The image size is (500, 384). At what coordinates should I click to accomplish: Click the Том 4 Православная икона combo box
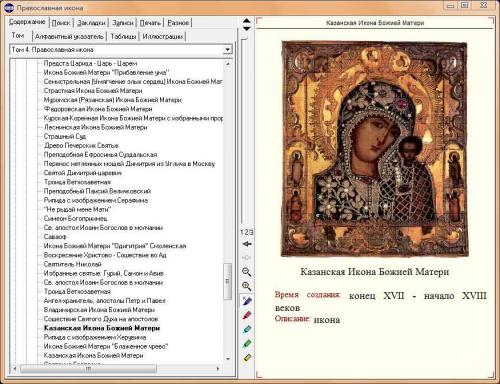click(121, 50)
